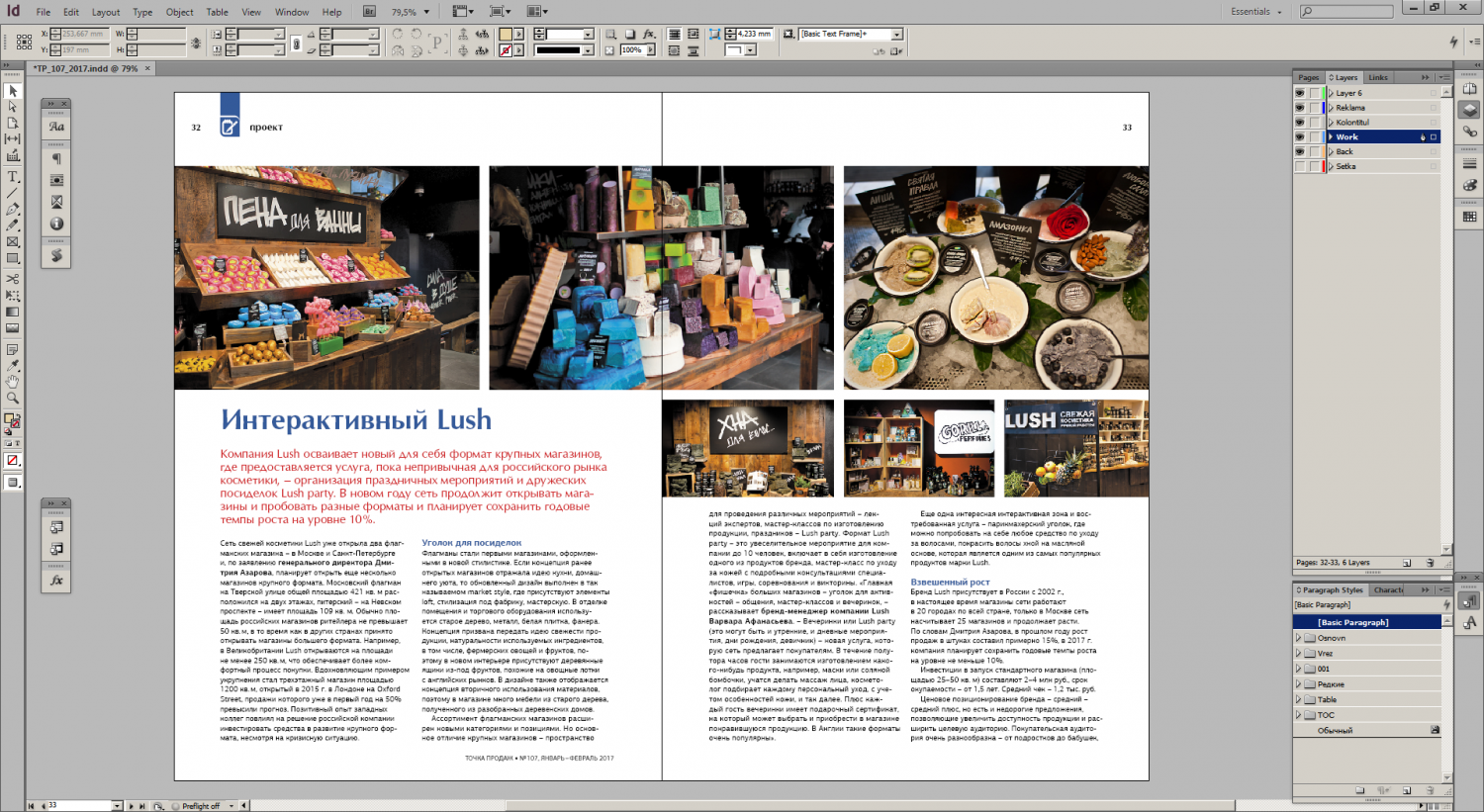Select the Rectangle shape tool

point(13,258)
